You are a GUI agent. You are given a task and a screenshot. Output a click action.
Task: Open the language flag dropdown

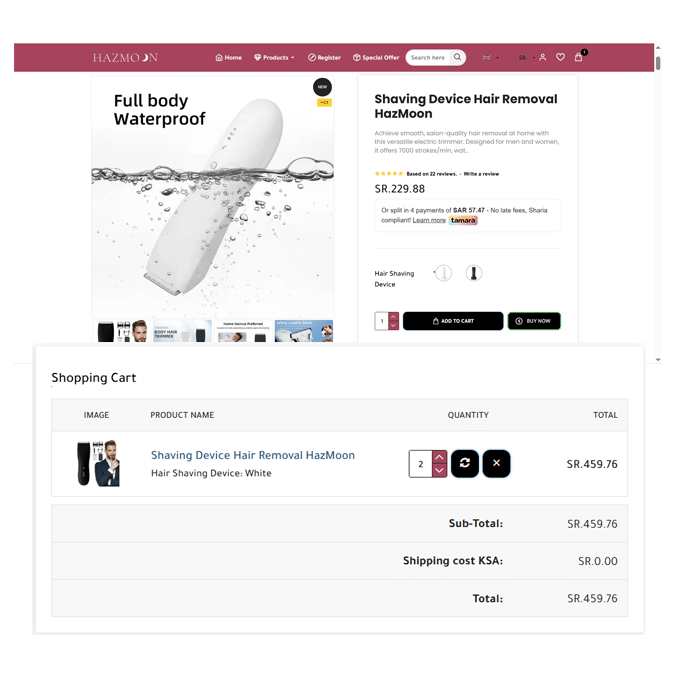point(490,57)
